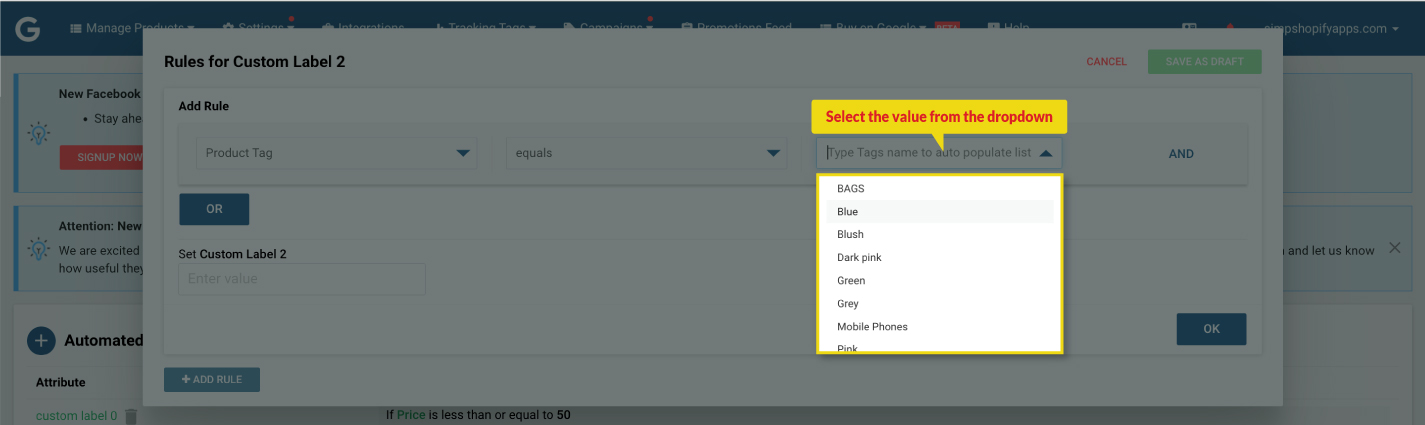Confirm the rule with OK button
Viewport: 1425px width, 425px height.
tap(1211, 329)
